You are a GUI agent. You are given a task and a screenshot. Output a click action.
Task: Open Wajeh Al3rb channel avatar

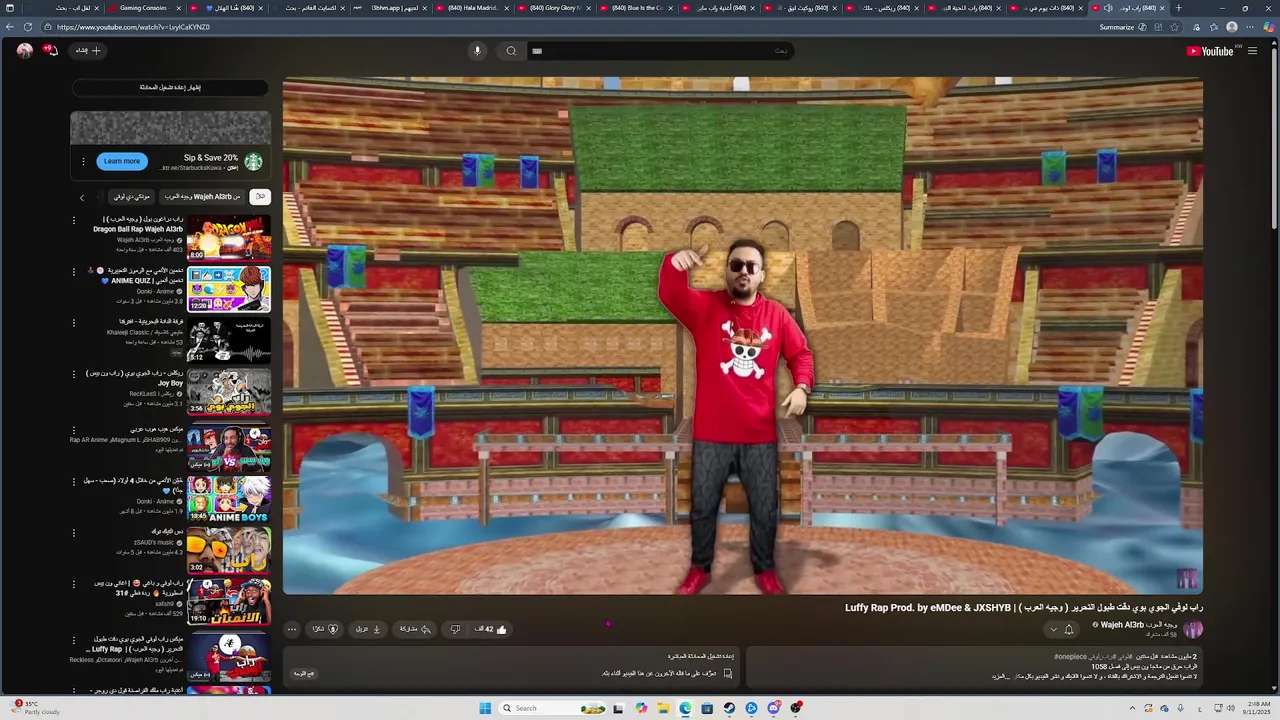pyautogui.click(x=1193, y=629)
